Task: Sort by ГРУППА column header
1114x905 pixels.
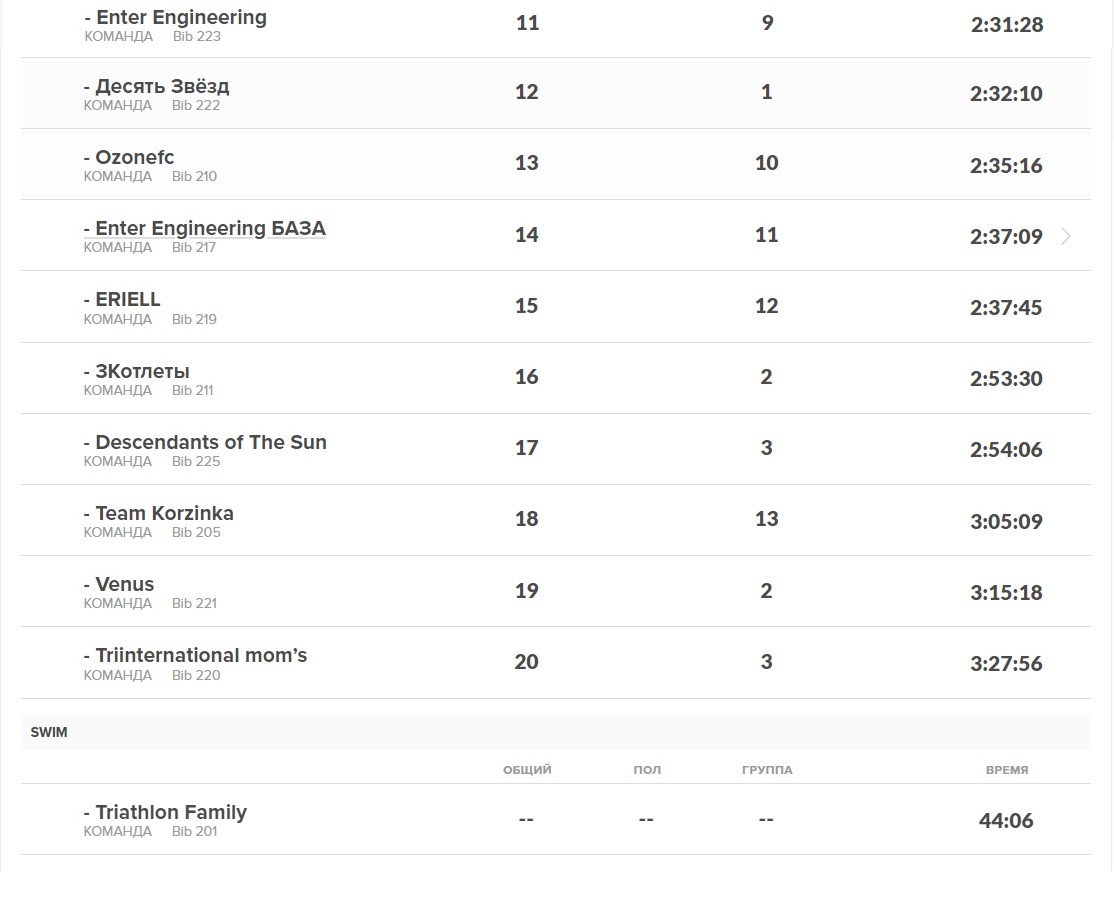Action: 767,770
